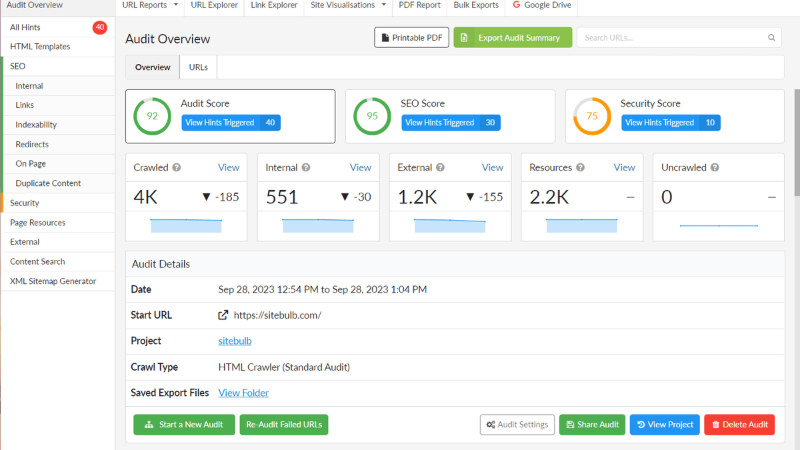The width and height of the screenshot is (800, 450).
Task: Switch to the URLs tab
Action: (x=198, y=67)
